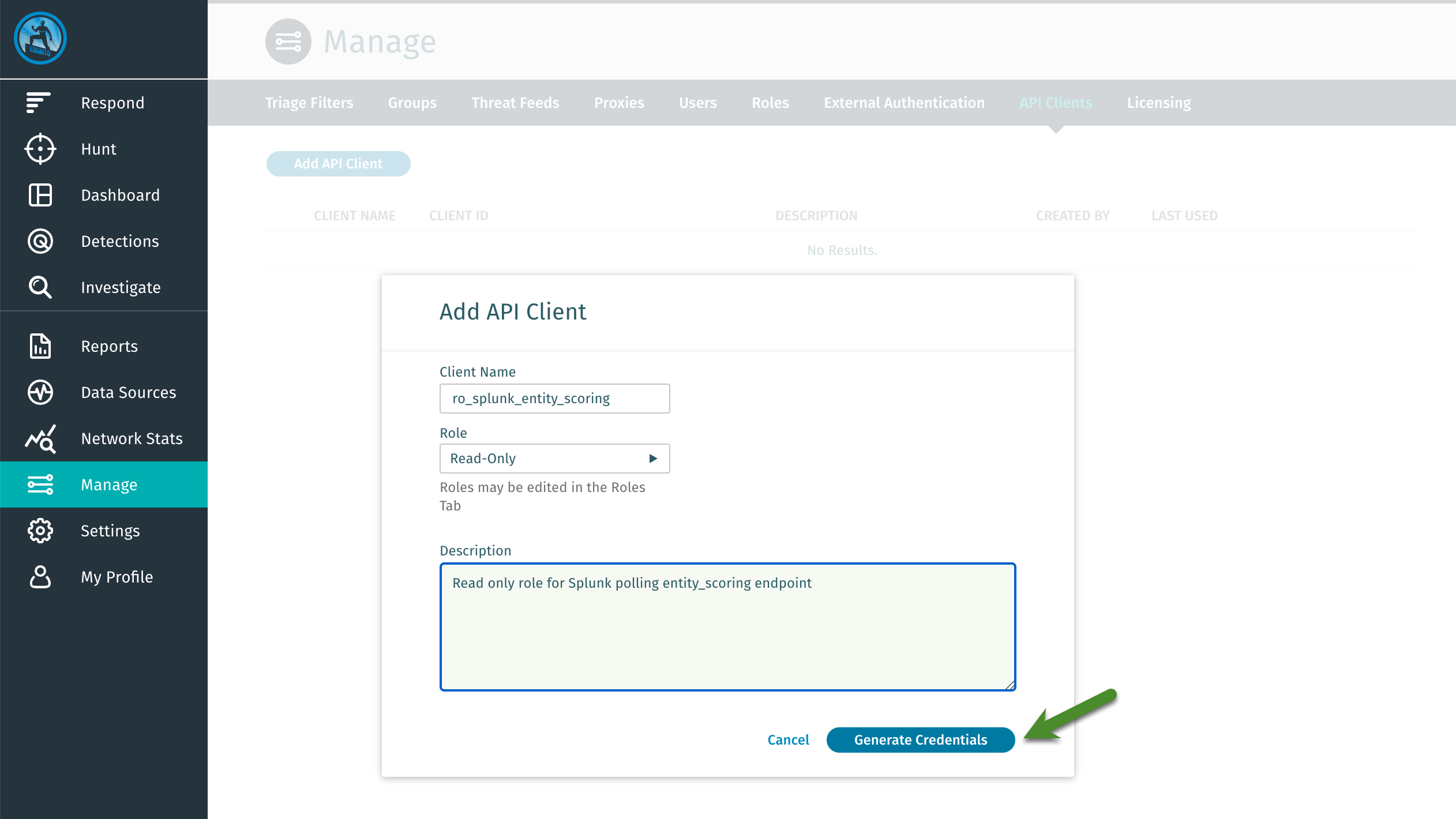Switch to the Licensing tab
Screen dimensions: 1456x819
(1159, 103)
